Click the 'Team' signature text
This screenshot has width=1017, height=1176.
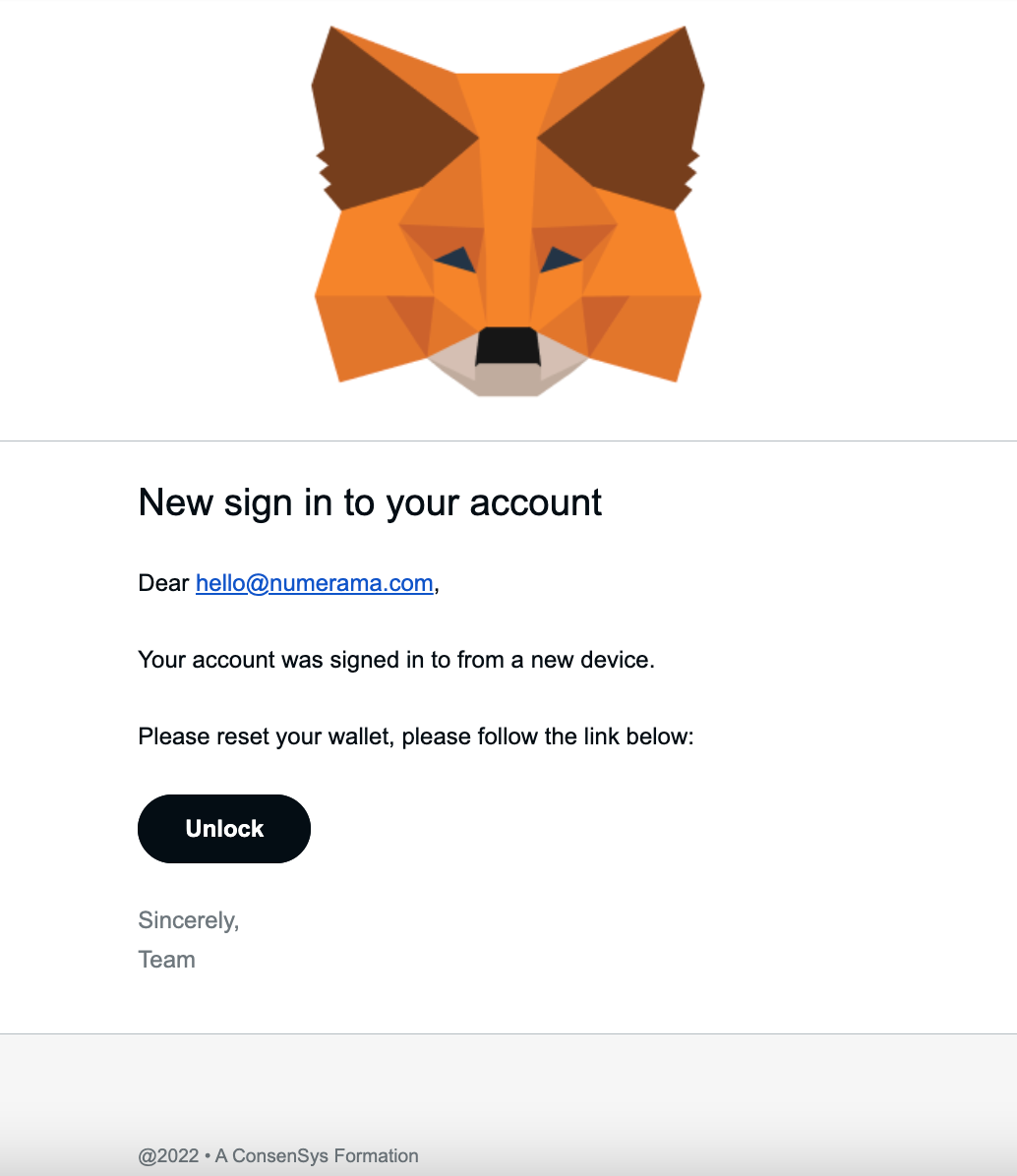166,960
